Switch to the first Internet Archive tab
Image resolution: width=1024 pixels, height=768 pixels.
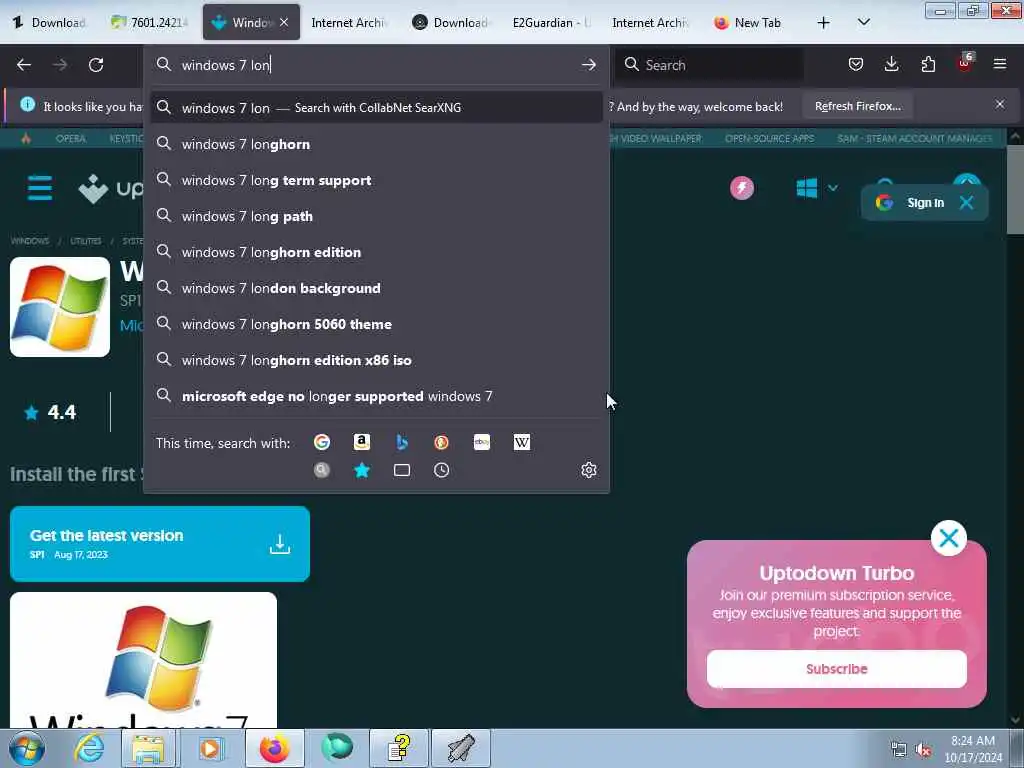click(347, 22)
